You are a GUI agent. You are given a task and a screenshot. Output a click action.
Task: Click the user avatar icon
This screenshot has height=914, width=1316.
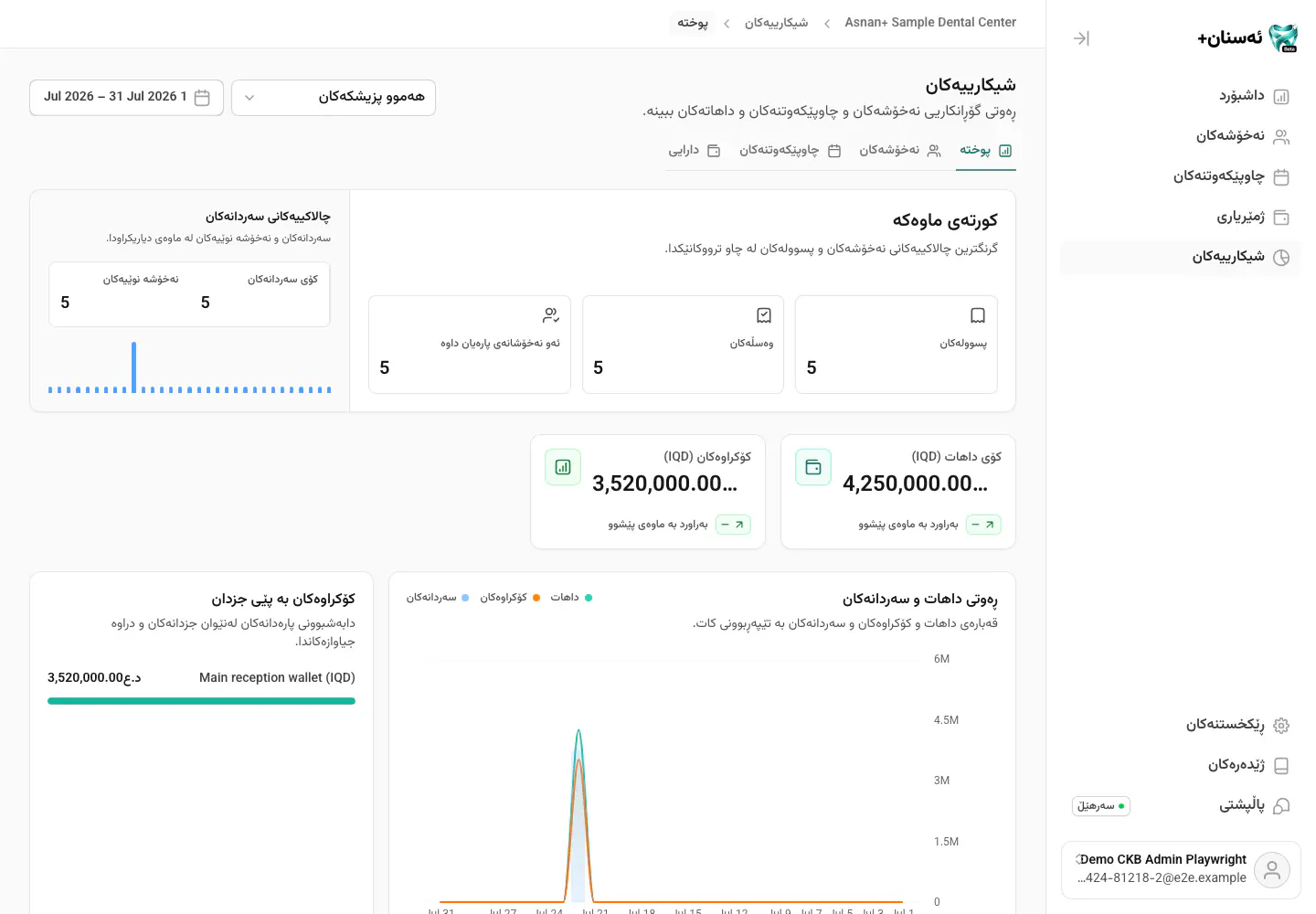click(1272, 870)
